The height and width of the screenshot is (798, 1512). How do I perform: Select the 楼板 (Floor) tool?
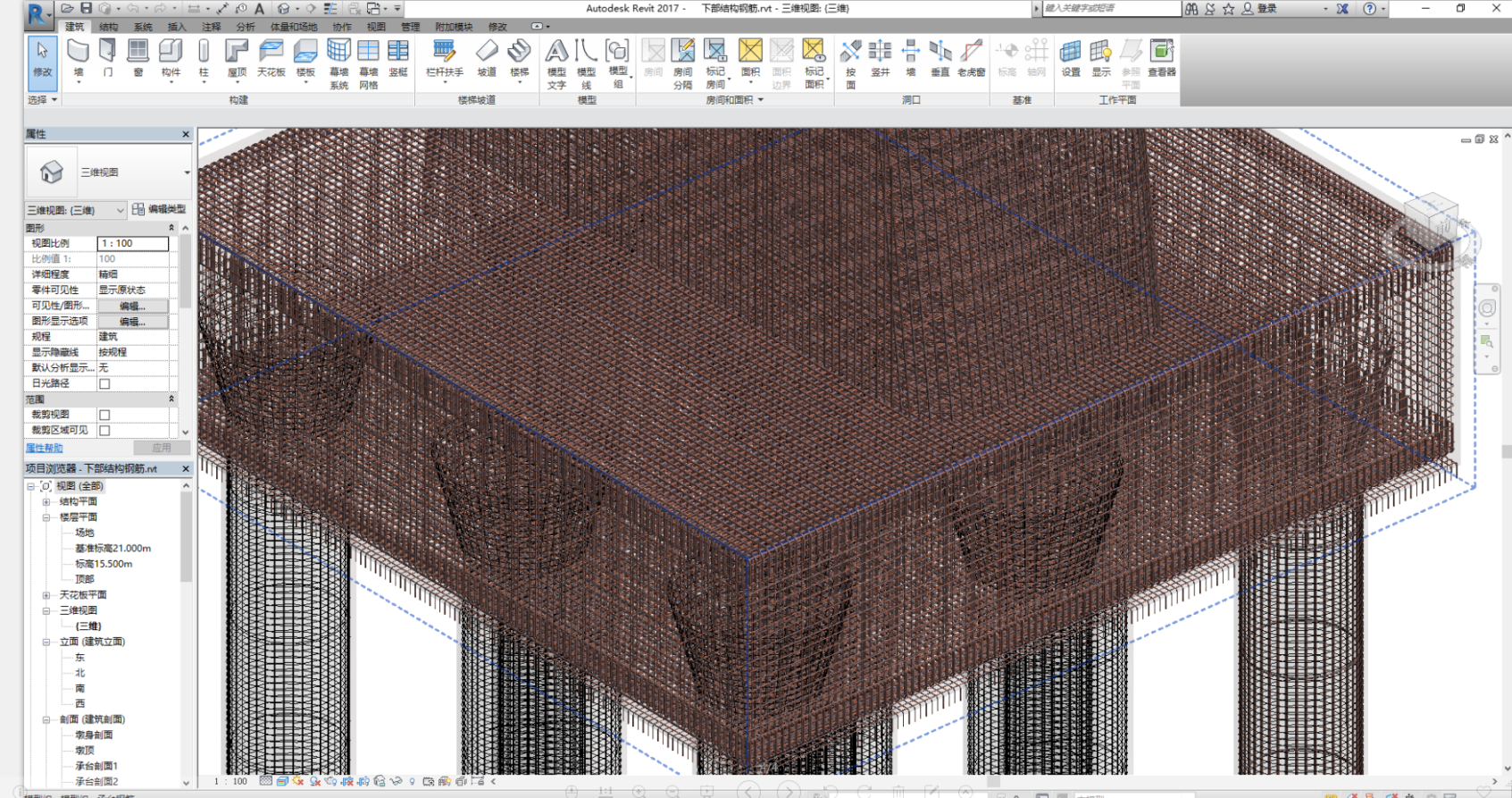305,60
